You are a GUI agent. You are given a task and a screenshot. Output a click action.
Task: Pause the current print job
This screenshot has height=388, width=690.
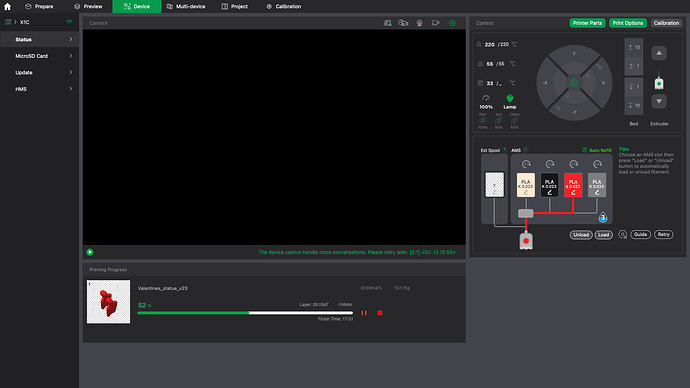[x=364, y=313]
